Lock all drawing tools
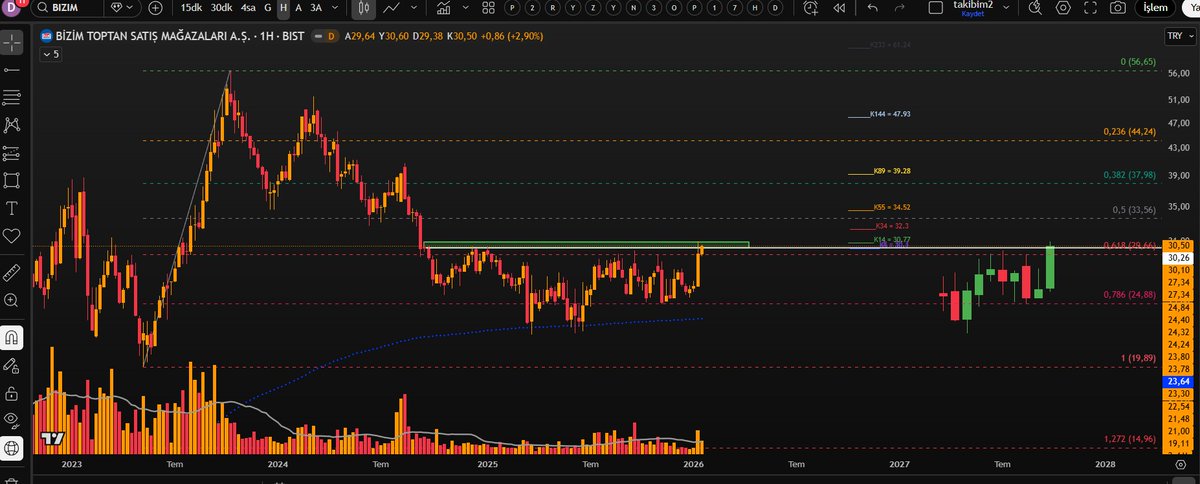The image size is (1200, 484). (x=13, y=393)
